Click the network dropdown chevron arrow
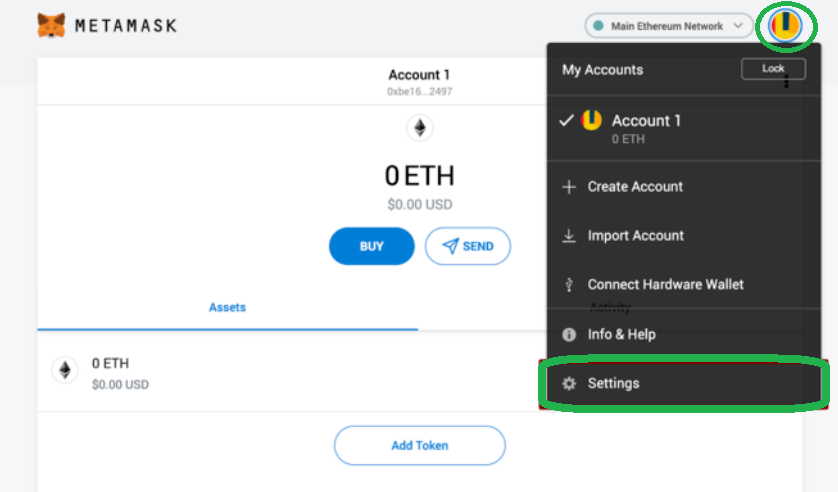The width and height of the screenshot is (838, 492). coord(738,26)
